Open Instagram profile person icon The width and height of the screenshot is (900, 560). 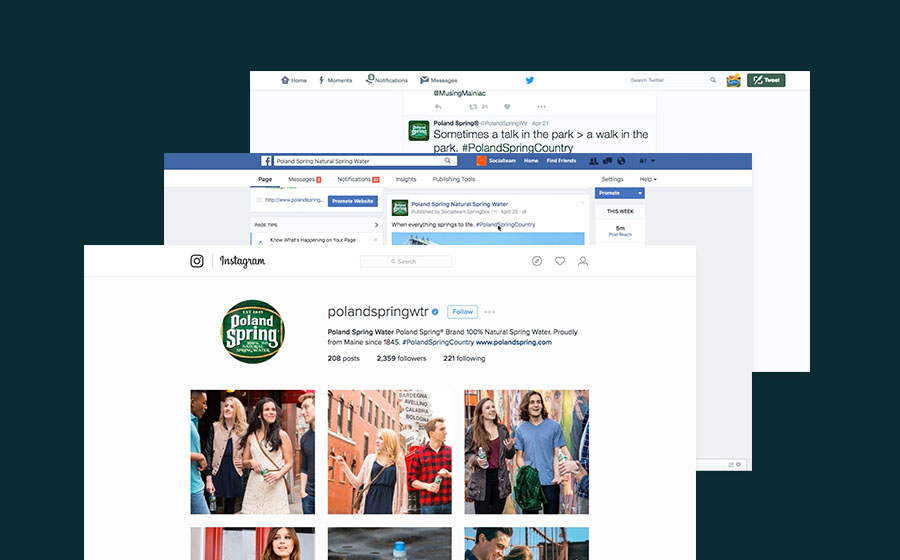tap(583, 261)
